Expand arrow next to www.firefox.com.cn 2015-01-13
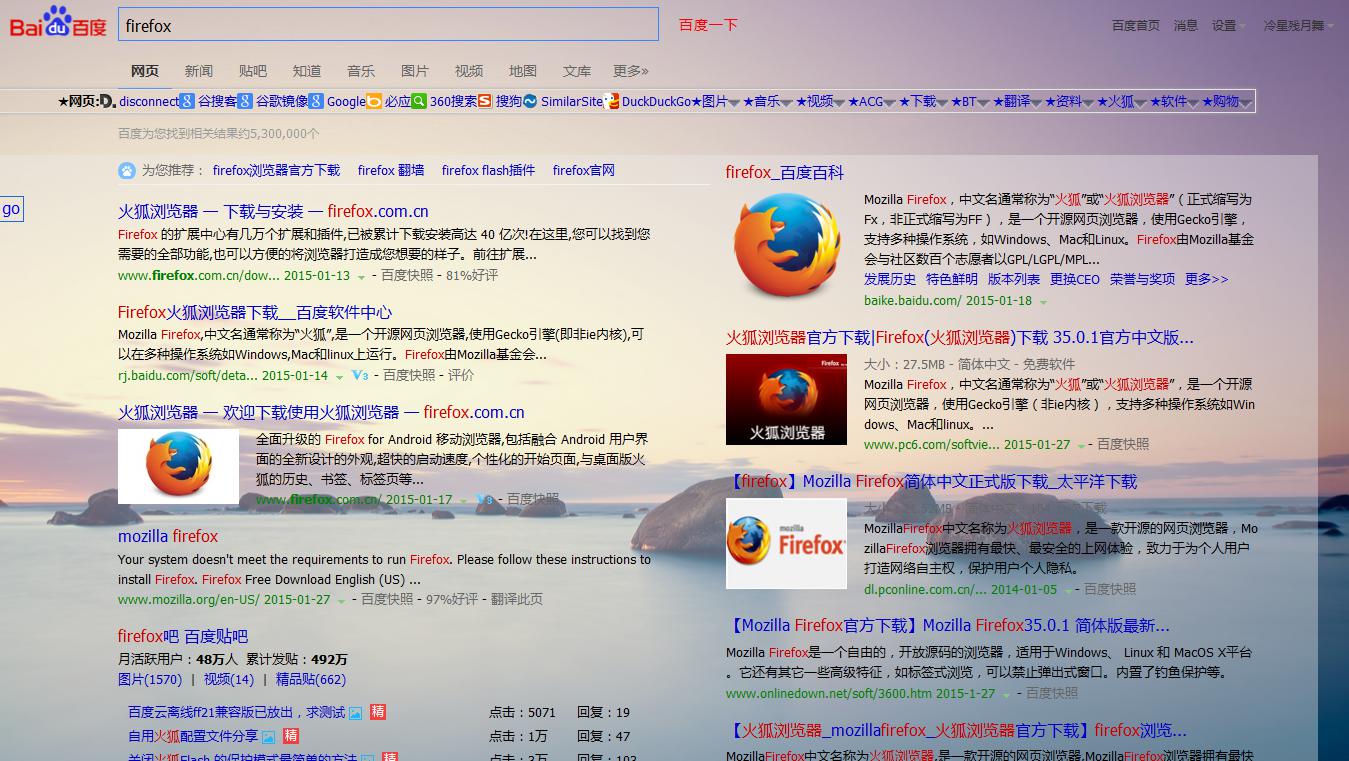Viewport: 1349px width, 761px height. (x=361, y=277)
